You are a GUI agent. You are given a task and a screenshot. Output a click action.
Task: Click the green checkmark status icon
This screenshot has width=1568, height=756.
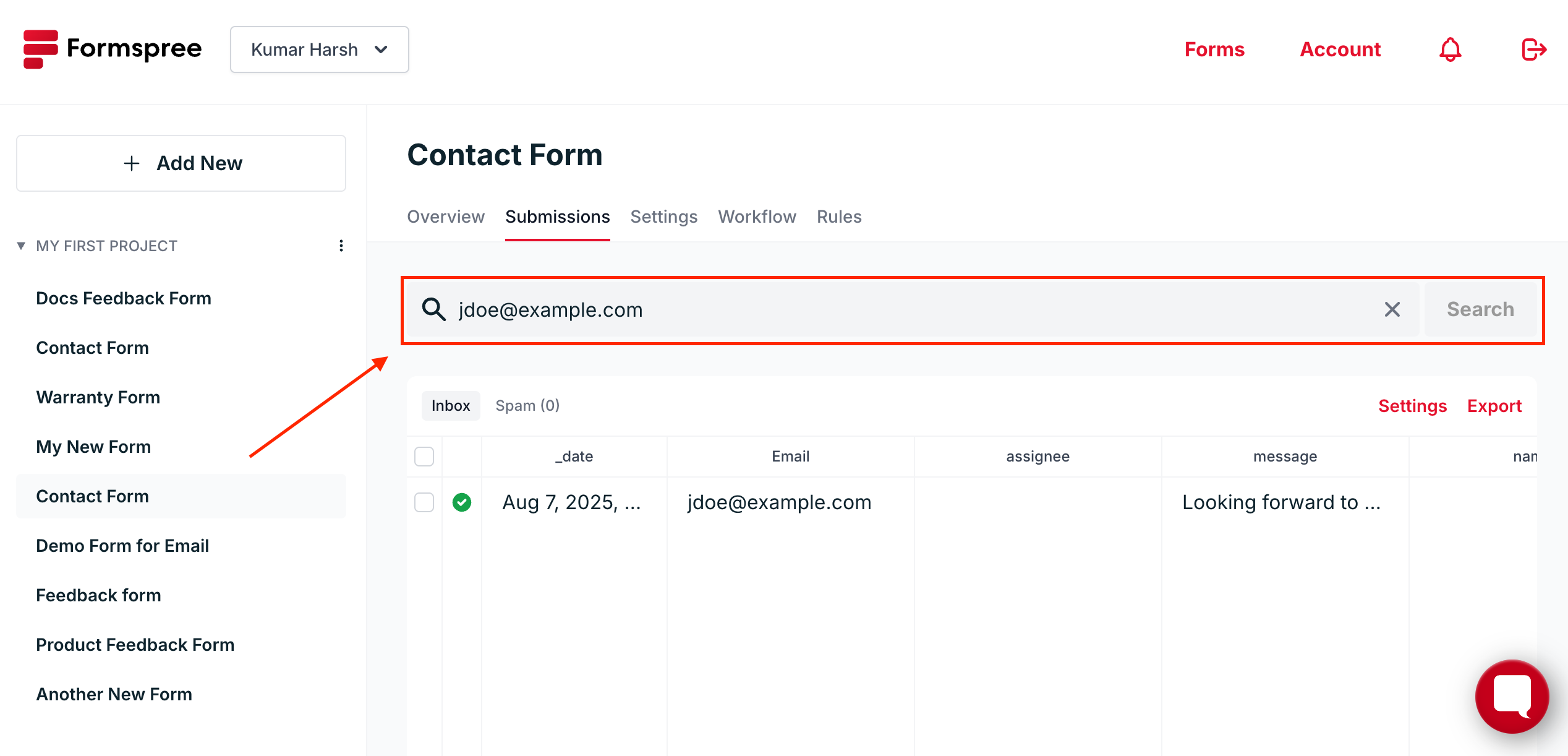click(x=462, y=502)
